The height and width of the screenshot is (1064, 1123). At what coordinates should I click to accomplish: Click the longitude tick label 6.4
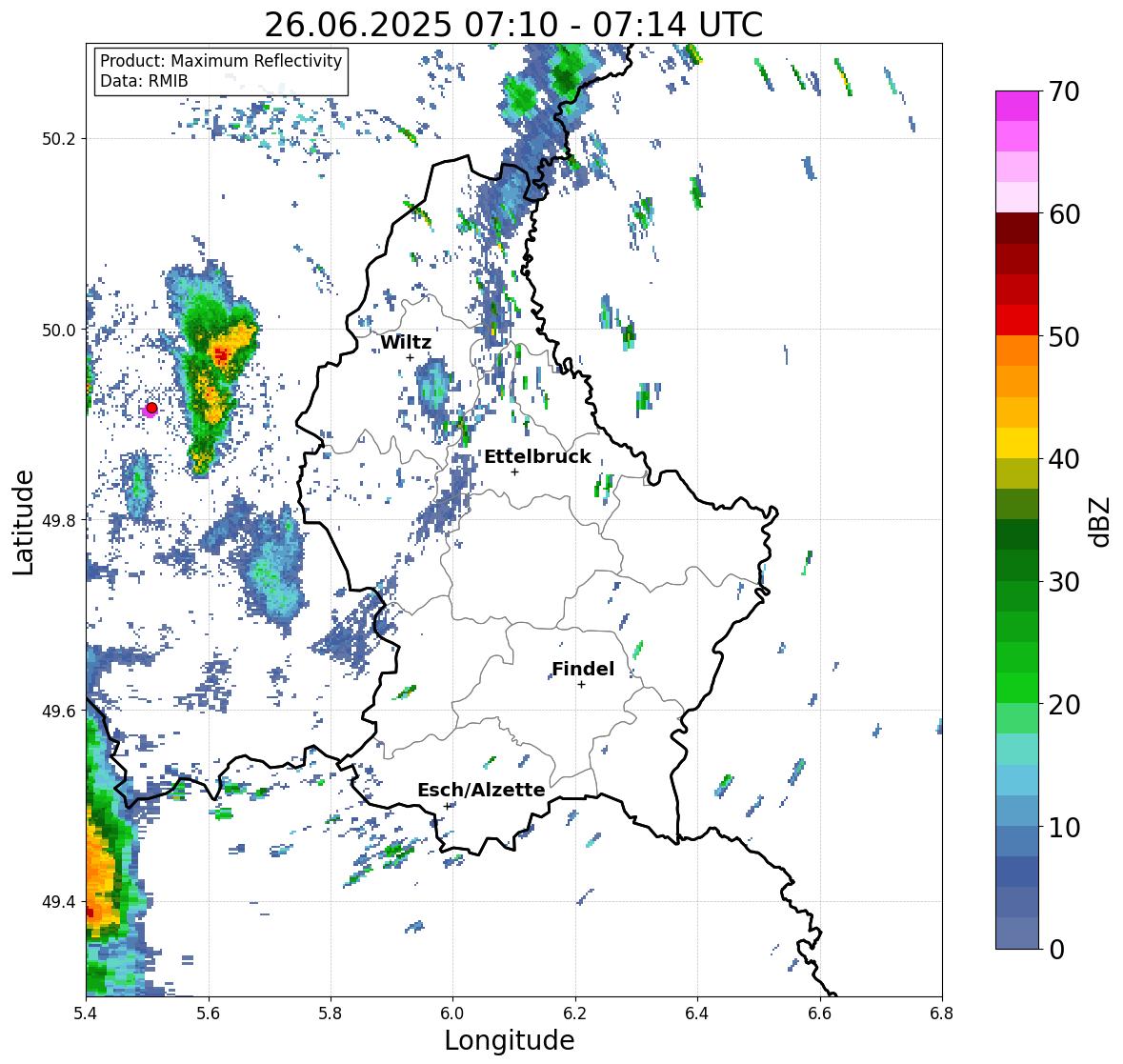pyautogui.click(x=697, y=1014)
